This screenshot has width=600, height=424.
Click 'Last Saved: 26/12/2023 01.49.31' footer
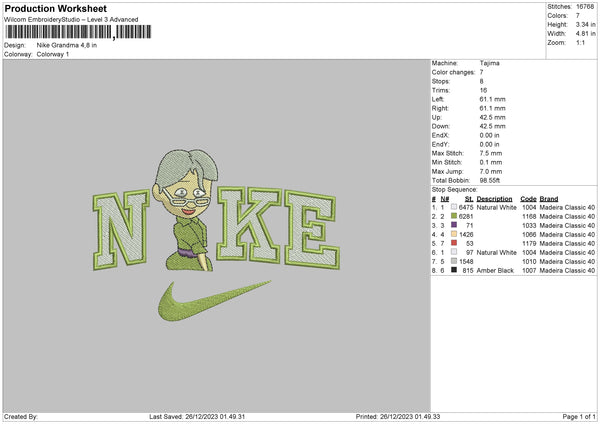click(197, 417)
